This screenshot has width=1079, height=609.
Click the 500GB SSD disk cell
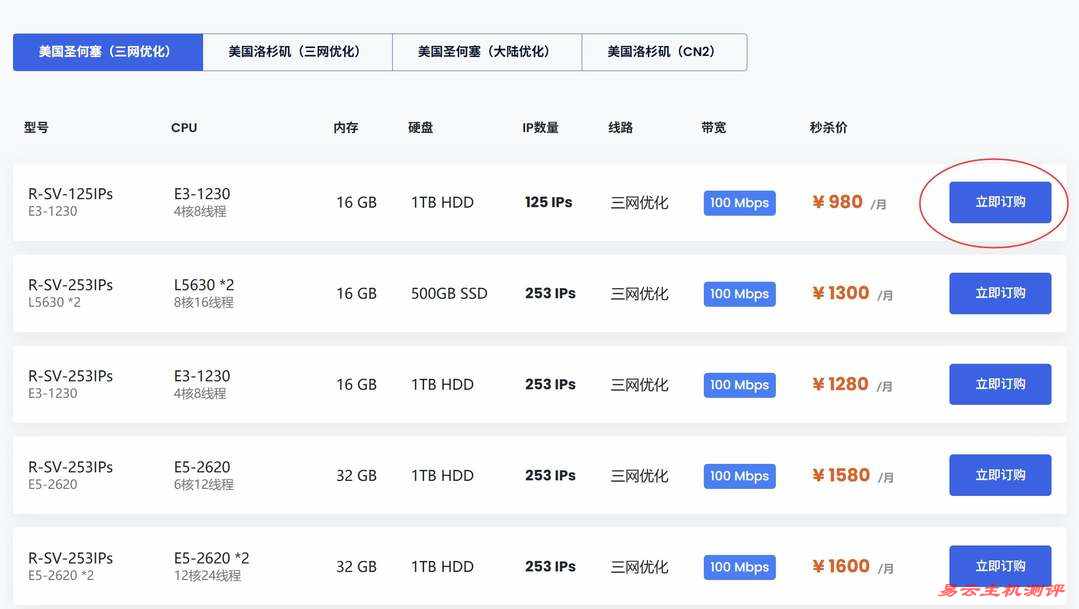(449, 294)
